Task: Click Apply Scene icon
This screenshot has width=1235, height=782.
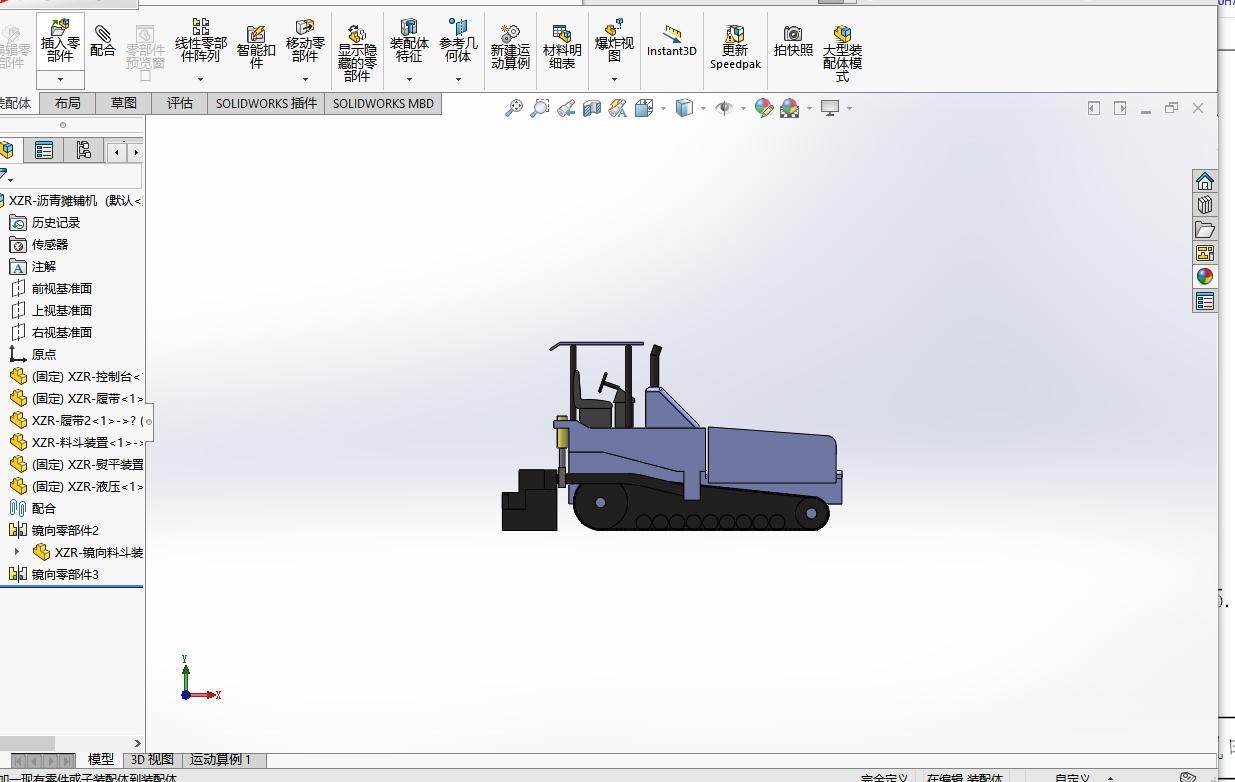Action: point(789,108)
